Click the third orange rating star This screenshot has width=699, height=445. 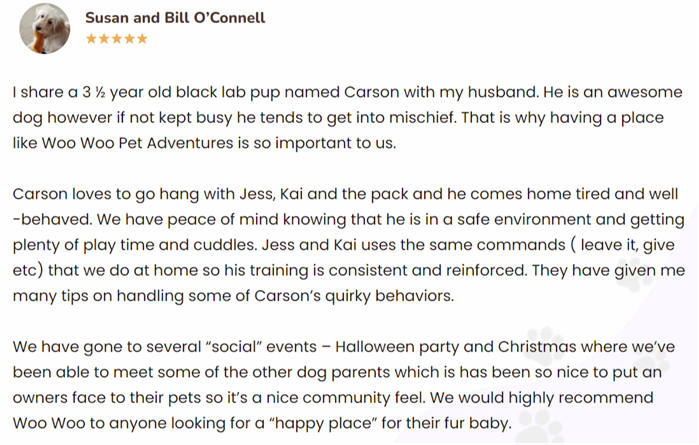117,39
